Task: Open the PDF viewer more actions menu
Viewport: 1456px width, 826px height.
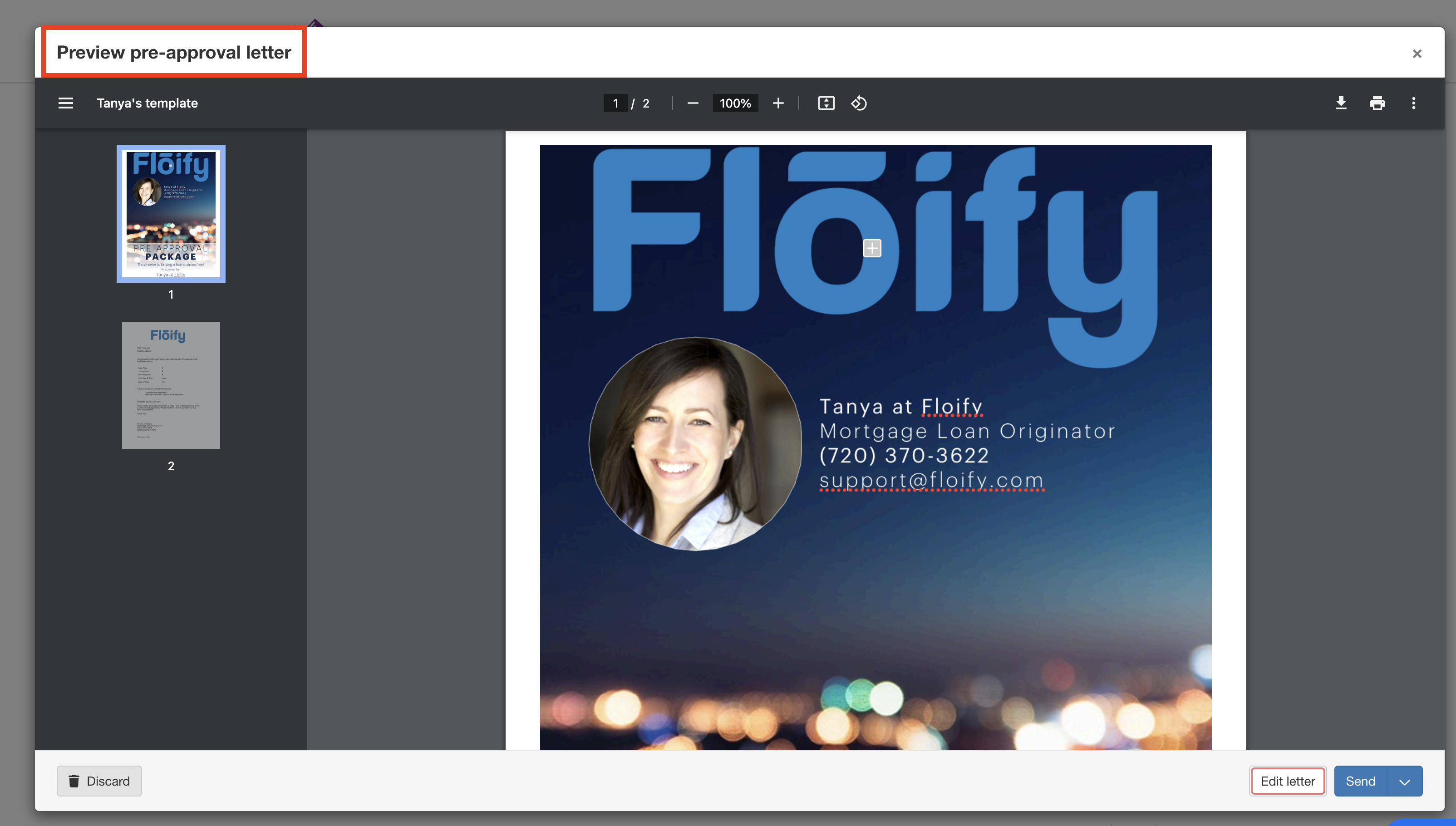Action: (1413, 103)
